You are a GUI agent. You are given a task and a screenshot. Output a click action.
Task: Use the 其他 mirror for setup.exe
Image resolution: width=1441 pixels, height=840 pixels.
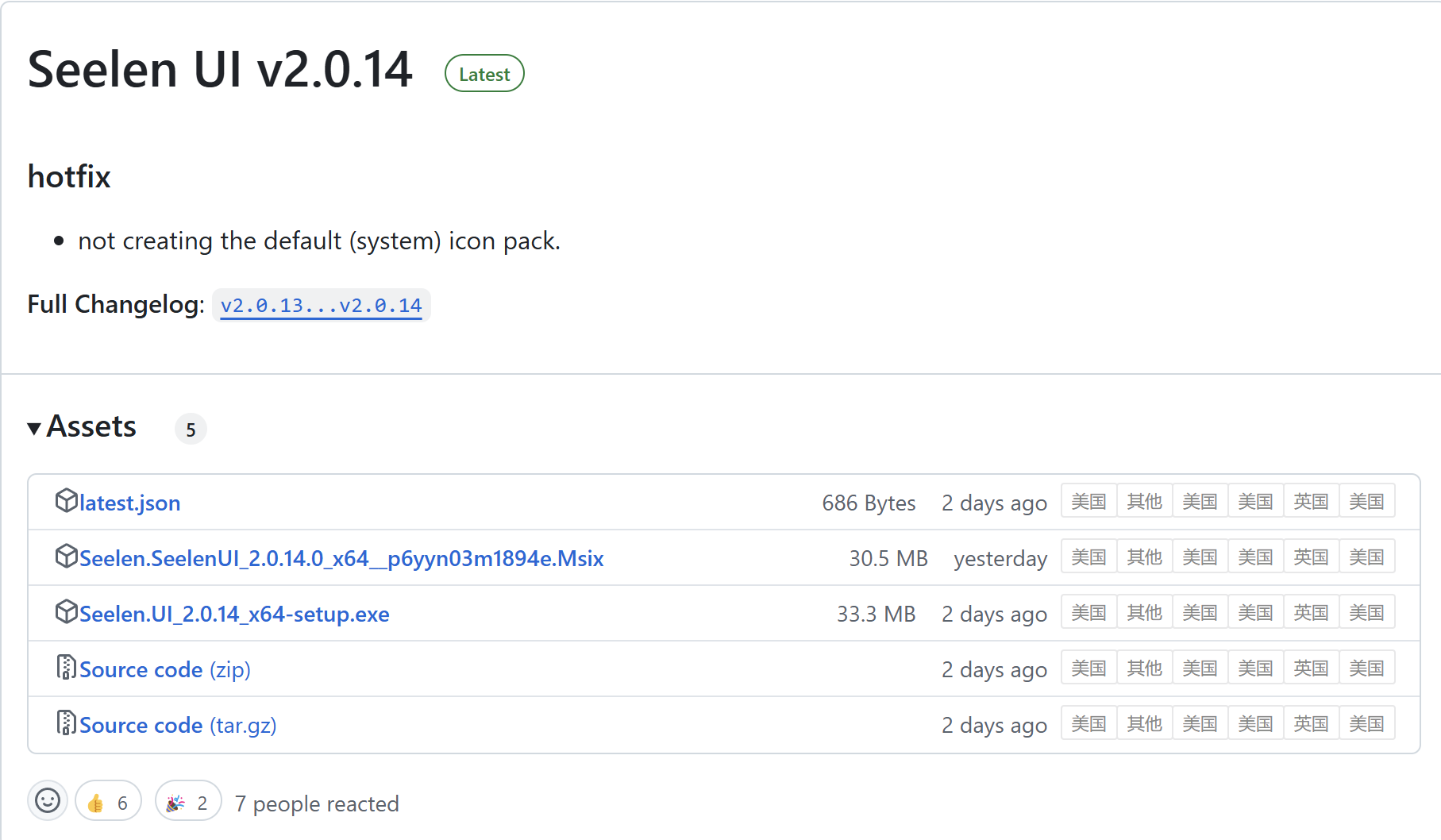click(x=1145, y=612)
